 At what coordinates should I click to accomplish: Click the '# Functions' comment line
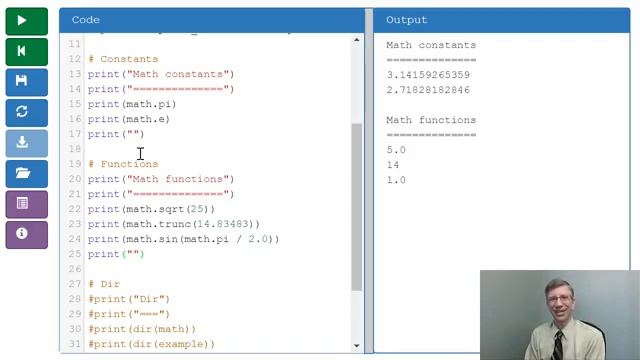point(123,164)
